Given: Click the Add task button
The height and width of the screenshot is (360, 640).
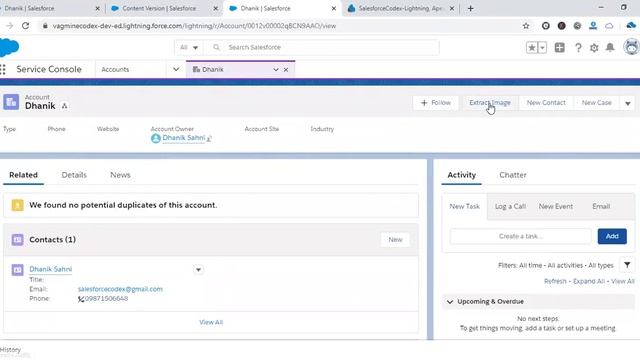Looking at the screenshot, I should tap(612, 236).
